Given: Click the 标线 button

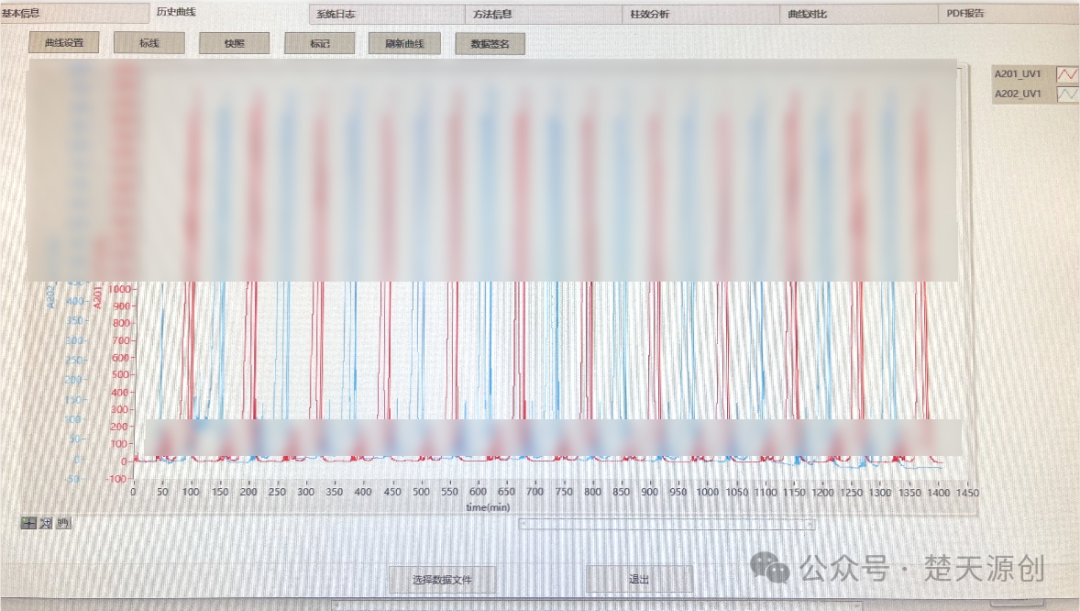Looking at the screenshot, I should click(x=149, y=43).
